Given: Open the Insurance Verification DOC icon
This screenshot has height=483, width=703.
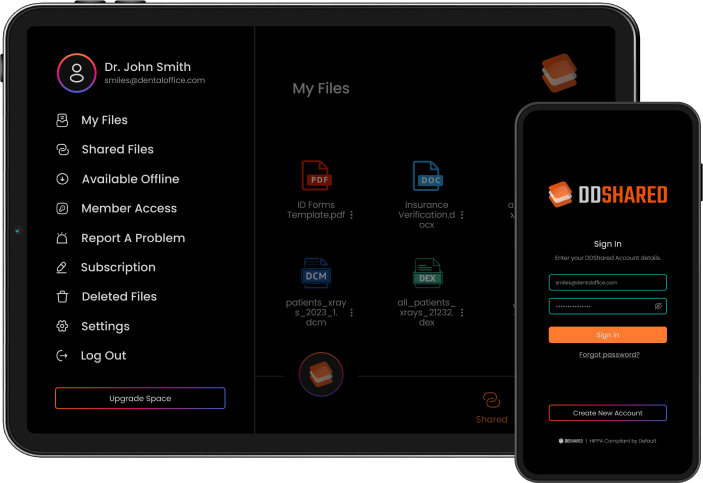Looking at the screenshot, I should [428, 175].
